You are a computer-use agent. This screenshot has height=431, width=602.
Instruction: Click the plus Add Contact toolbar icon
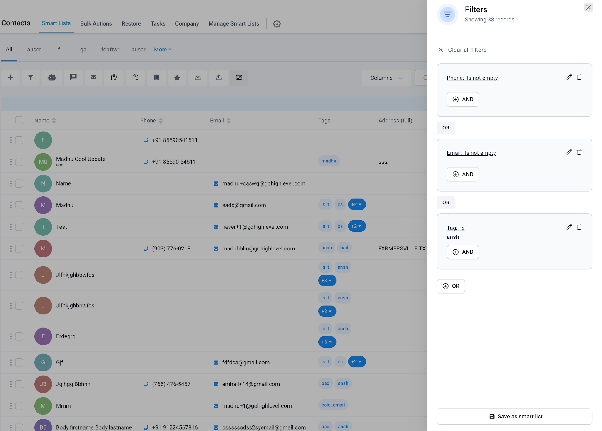10,78
